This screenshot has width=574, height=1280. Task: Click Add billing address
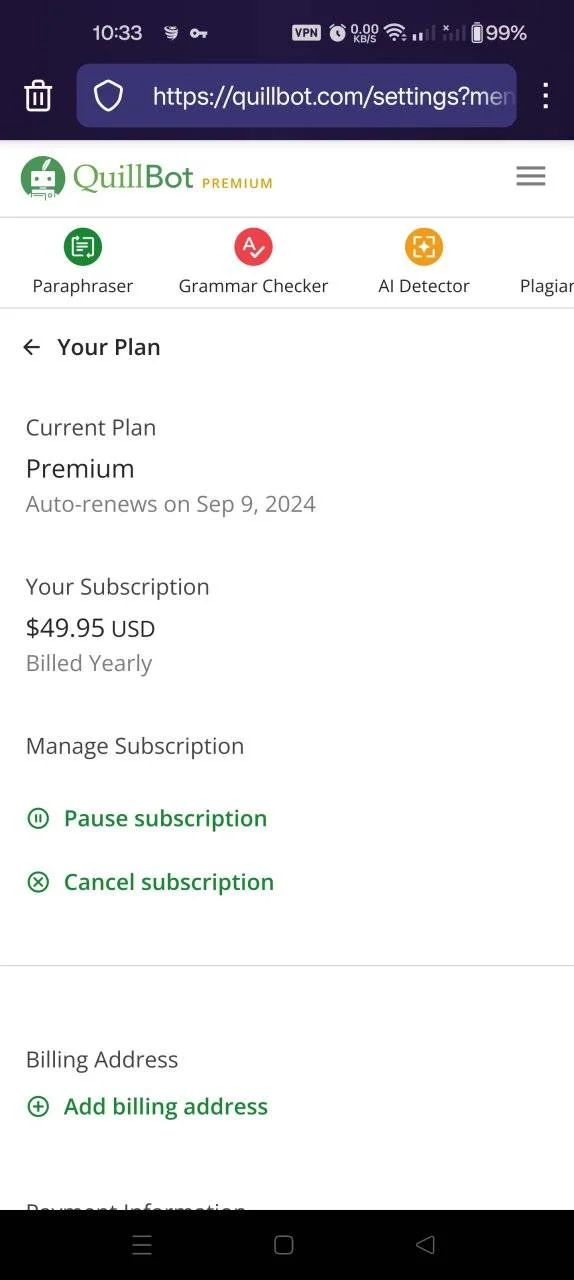(166, 1106)
